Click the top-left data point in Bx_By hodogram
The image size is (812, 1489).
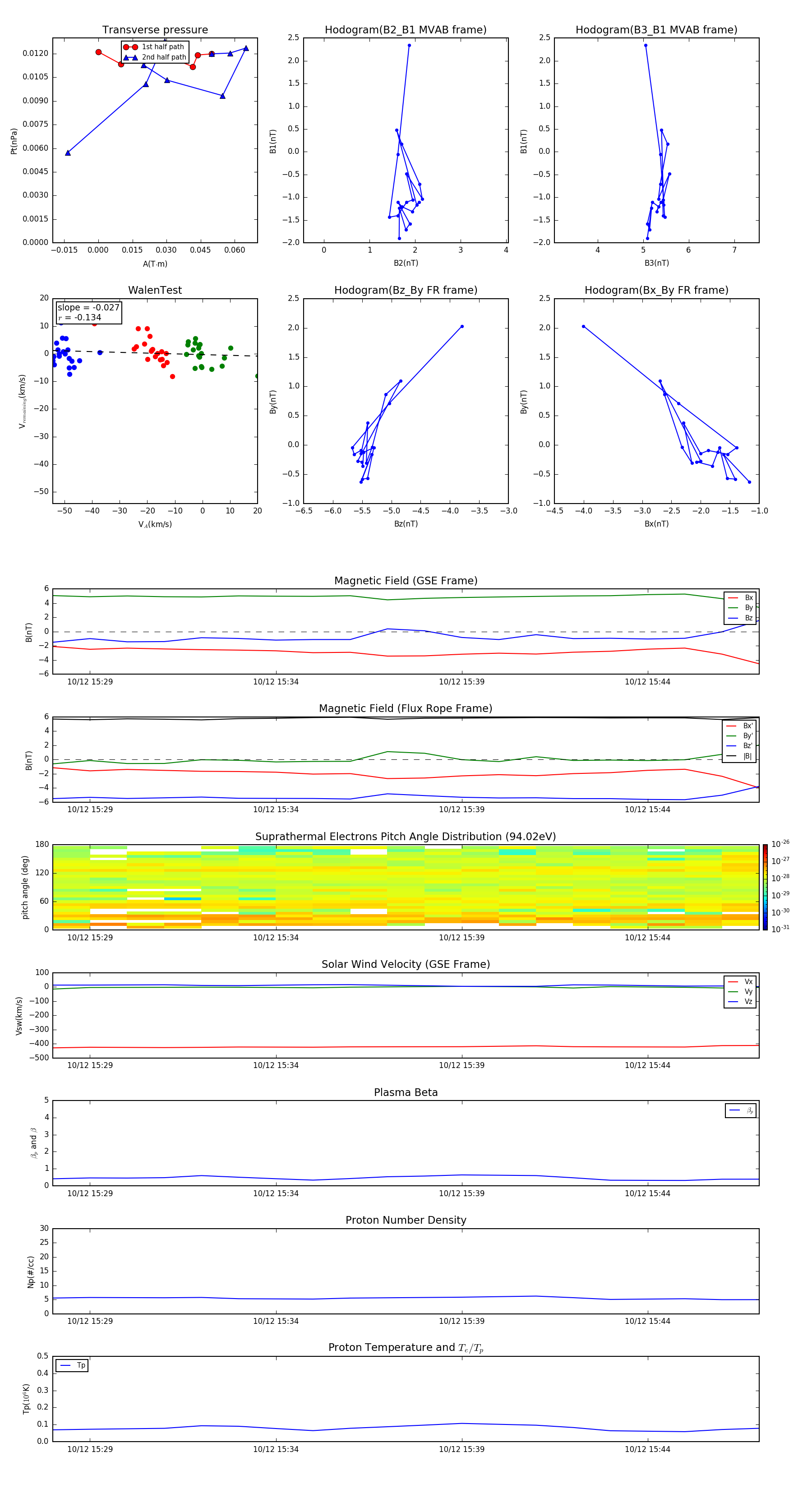coord(583,327)
